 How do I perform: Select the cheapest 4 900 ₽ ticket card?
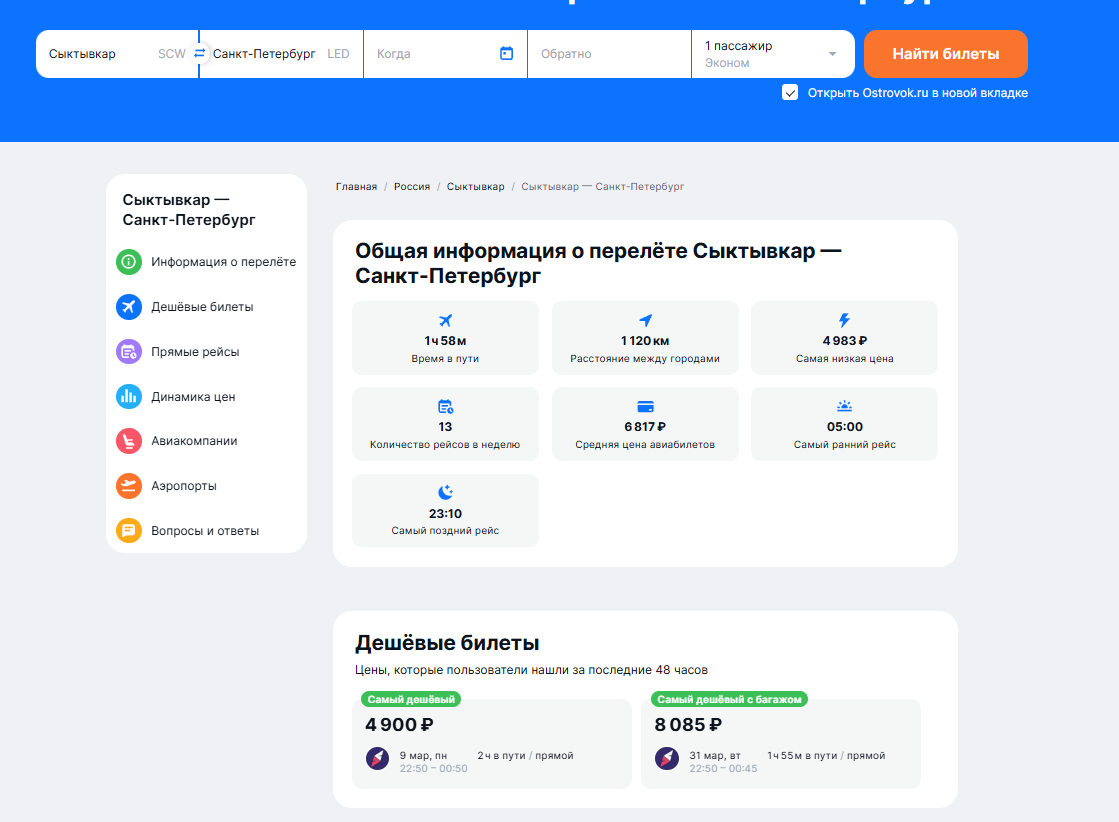[x=492, y=743]
